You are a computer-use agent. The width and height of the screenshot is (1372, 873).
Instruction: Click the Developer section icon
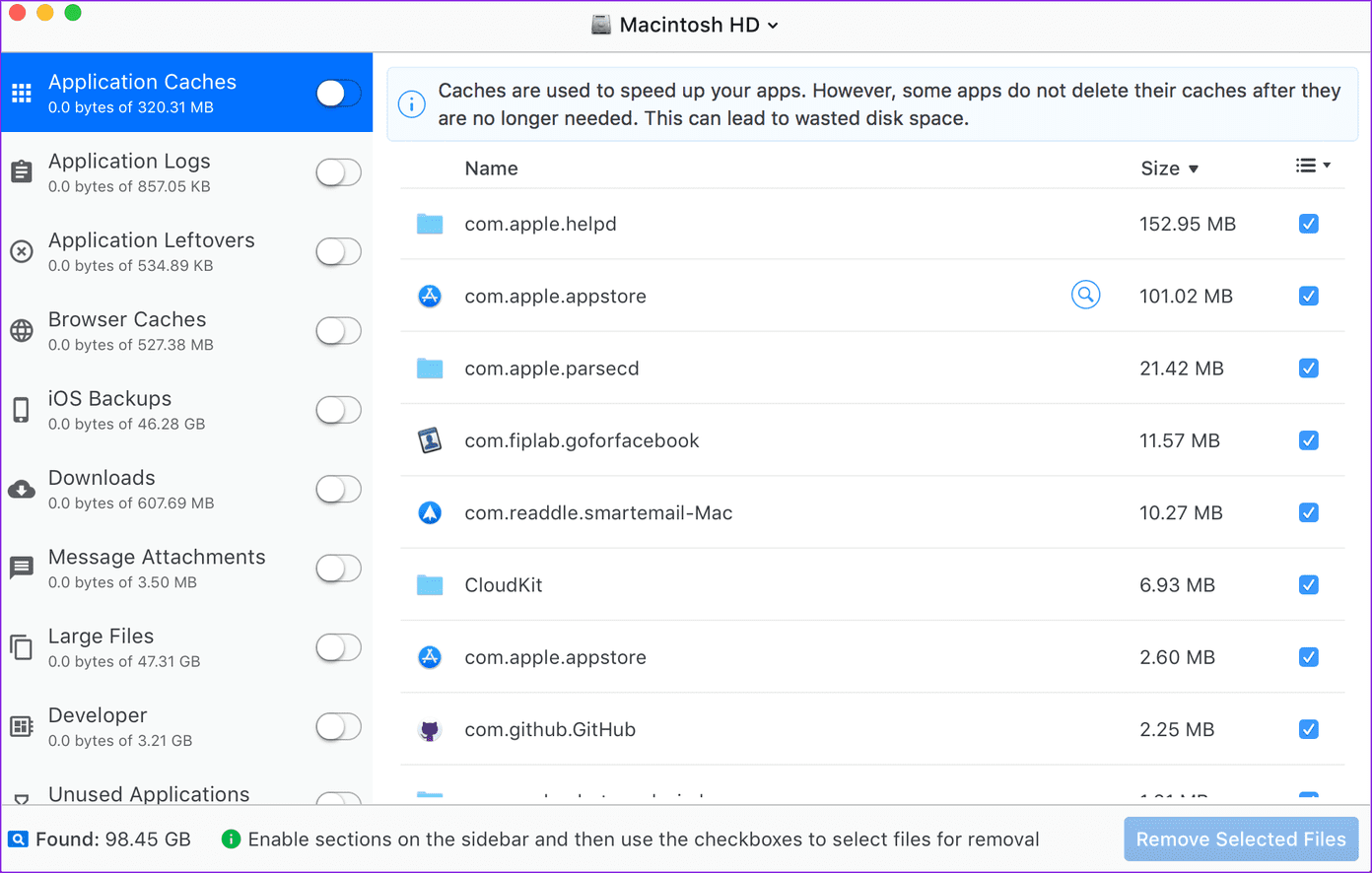click(22, 726)
